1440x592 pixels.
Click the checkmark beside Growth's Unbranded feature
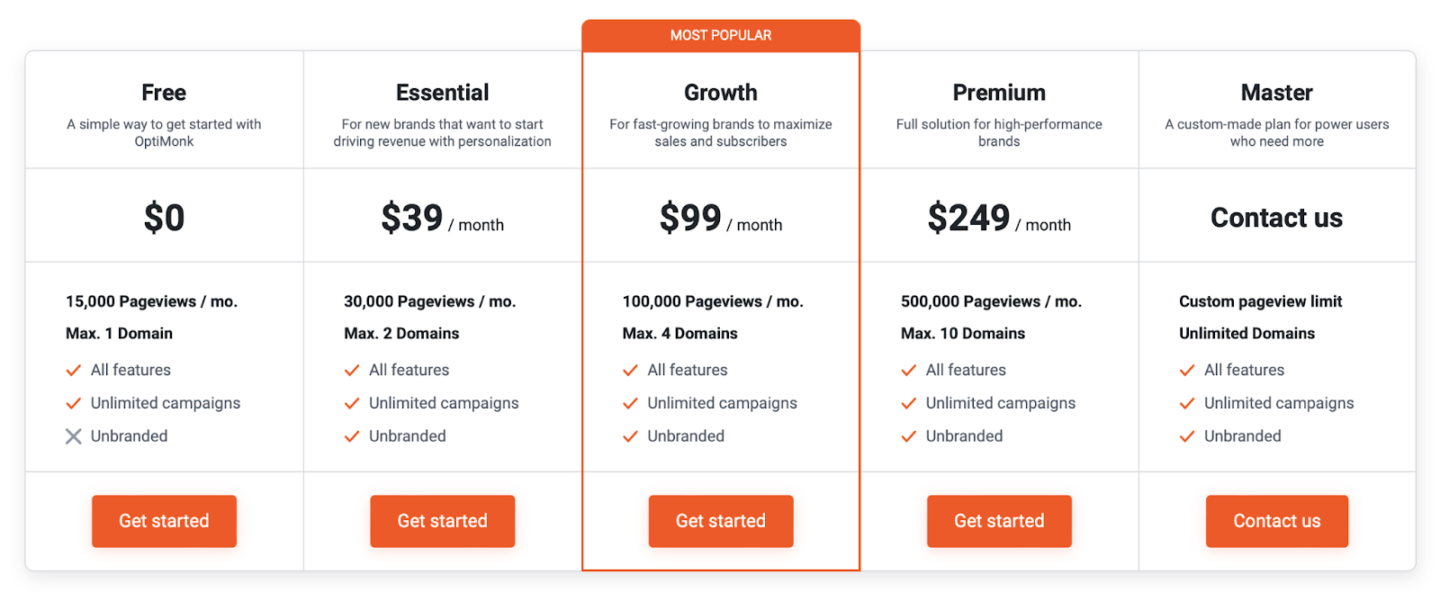(x=630, y=436)
